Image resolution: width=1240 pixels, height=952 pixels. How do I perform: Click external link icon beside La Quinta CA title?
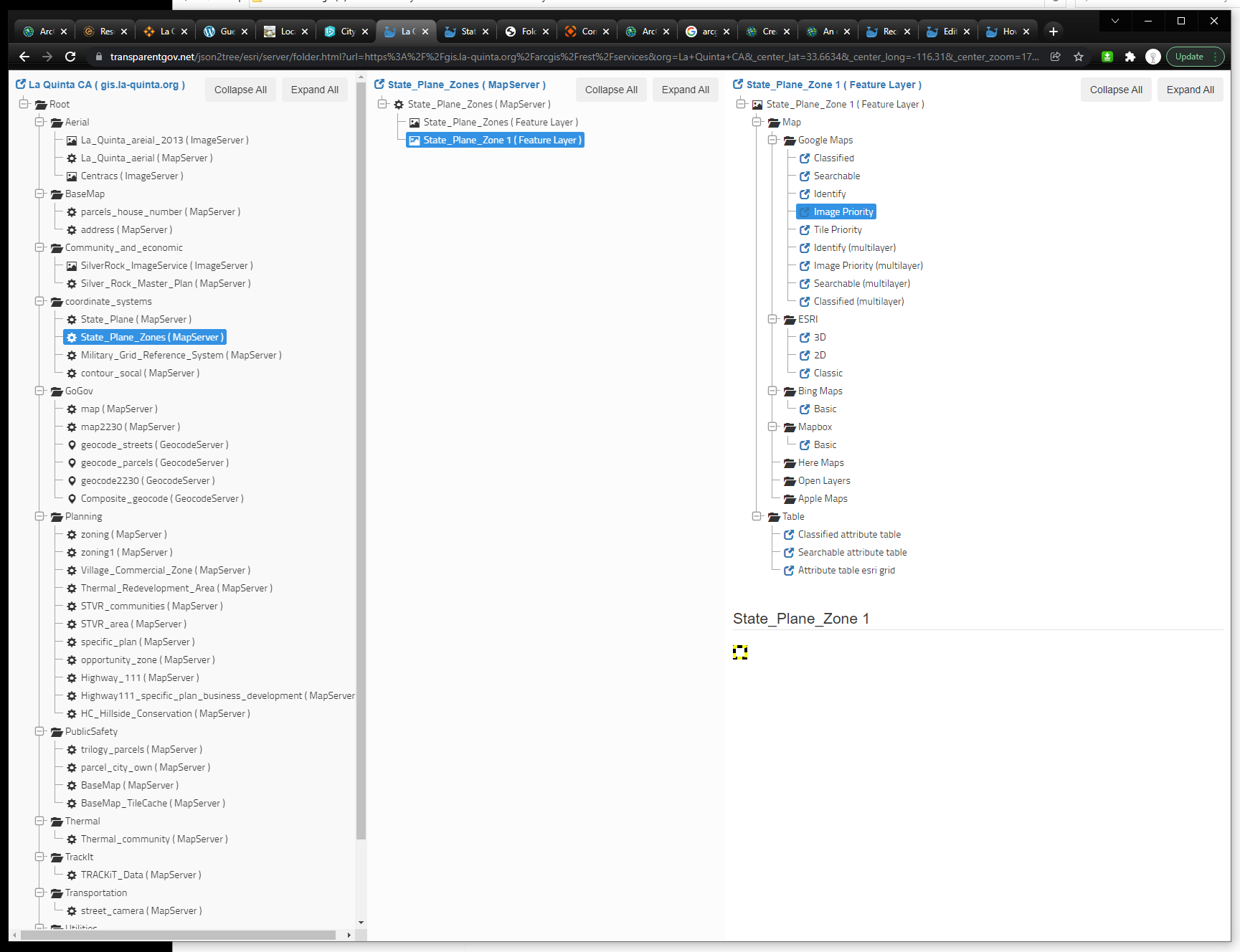click(x=21, y=85)
